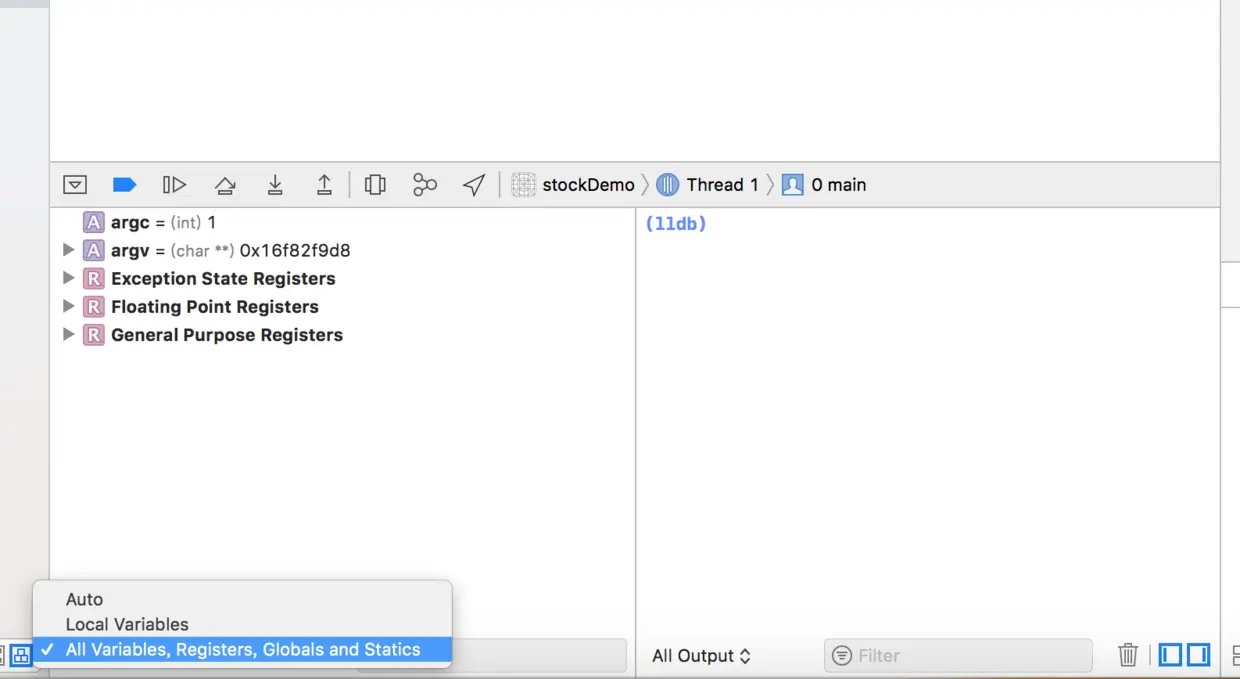This screenshot has height=679, width=1240.
Task: Select the stockDemo process breadcrumb
Action: (574, 185)
